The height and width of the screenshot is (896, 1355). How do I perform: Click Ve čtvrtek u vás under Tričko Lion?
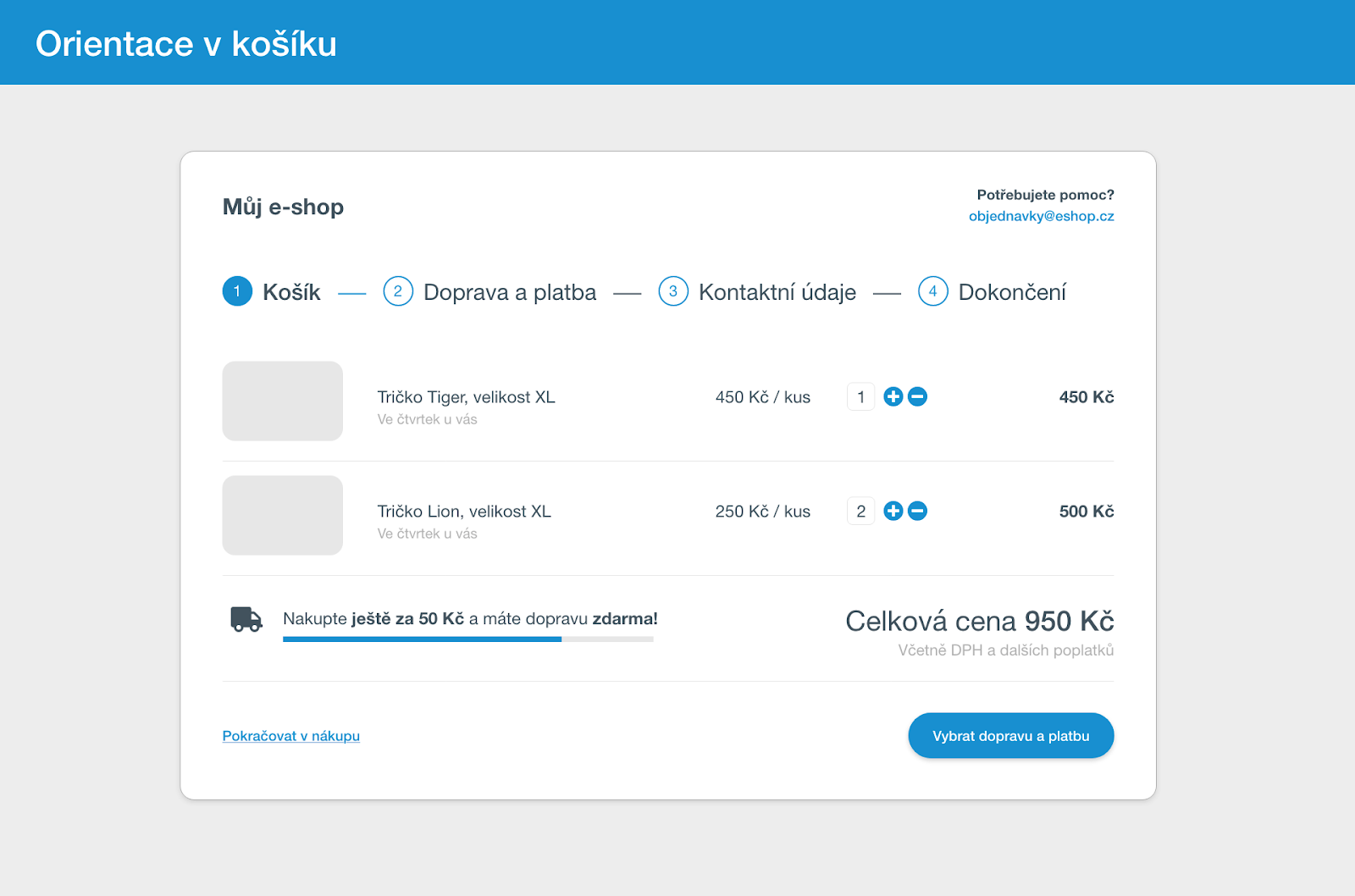click(428, 534)
